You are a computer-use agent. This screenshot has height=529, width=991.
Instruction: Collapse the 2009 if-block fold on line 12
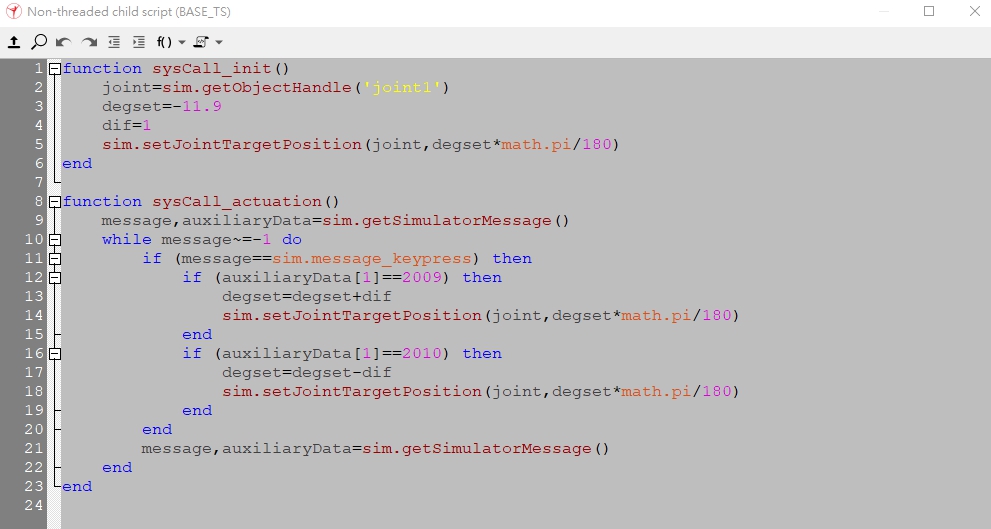pyautogui.click(x=55, y=277)
